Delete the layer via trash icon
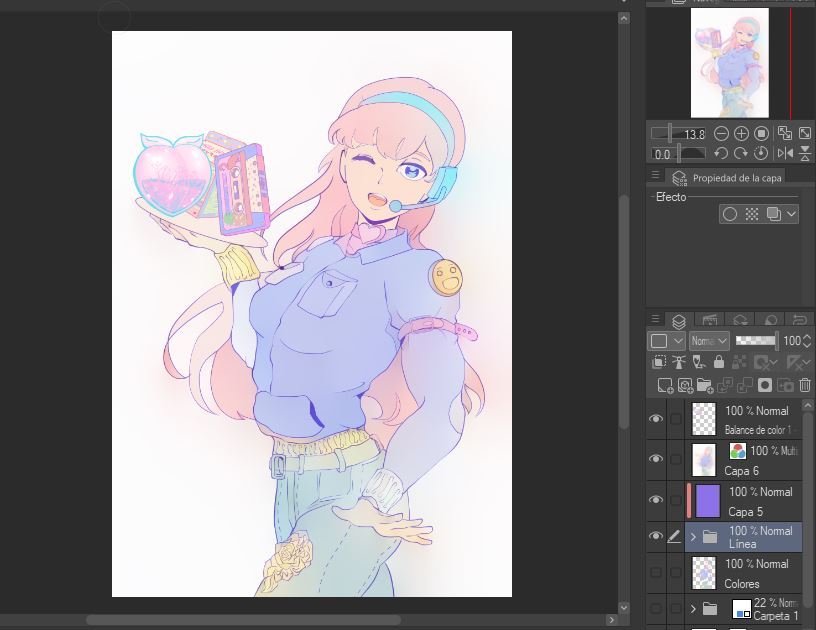The height and width of the screenshot is (630, 816). pos(804,386)
